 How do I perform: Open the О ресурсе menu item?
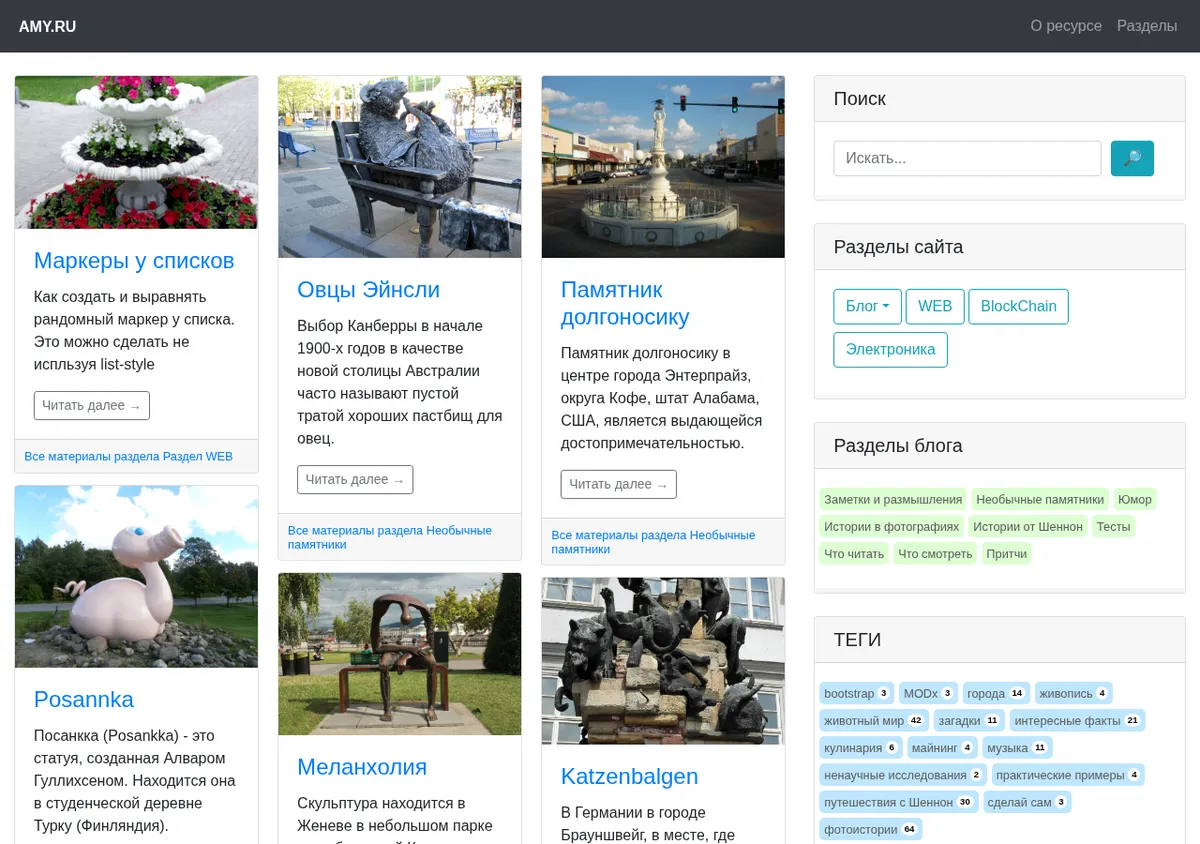1066,26
